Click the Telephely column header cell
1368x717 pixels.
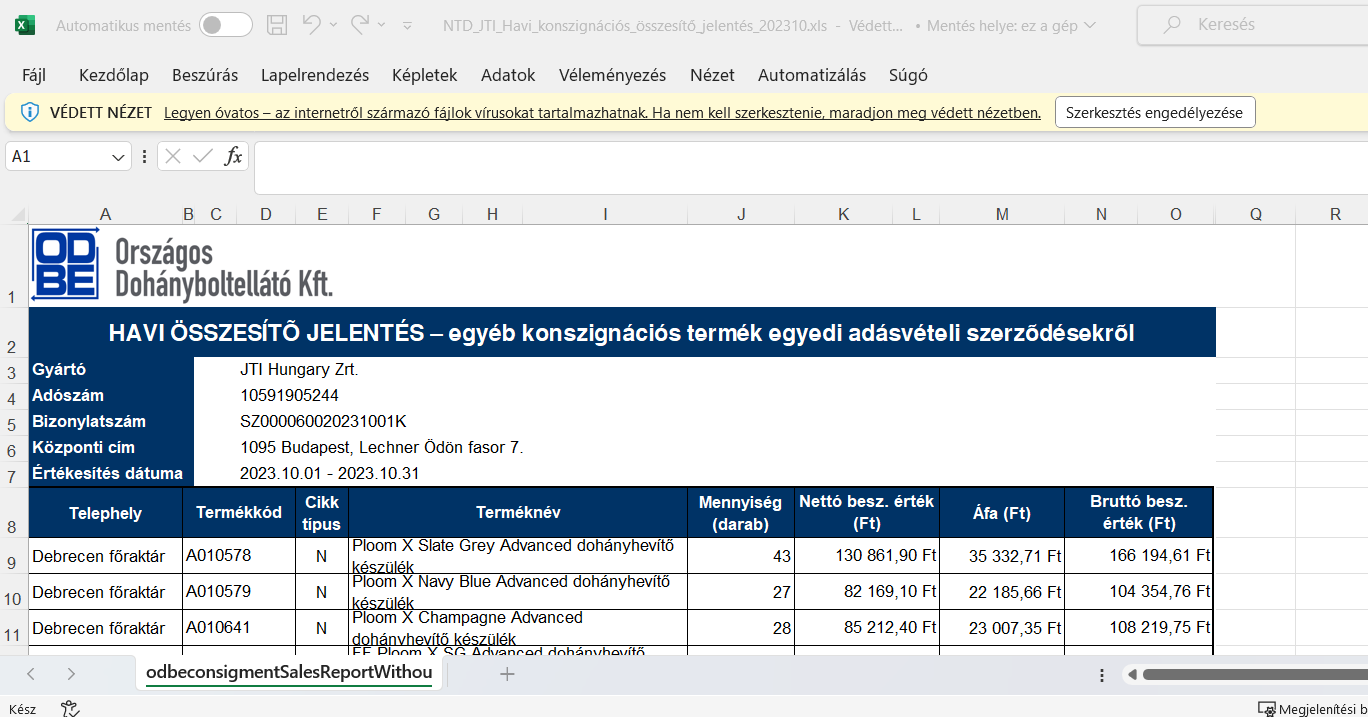[x=106, y=513]
